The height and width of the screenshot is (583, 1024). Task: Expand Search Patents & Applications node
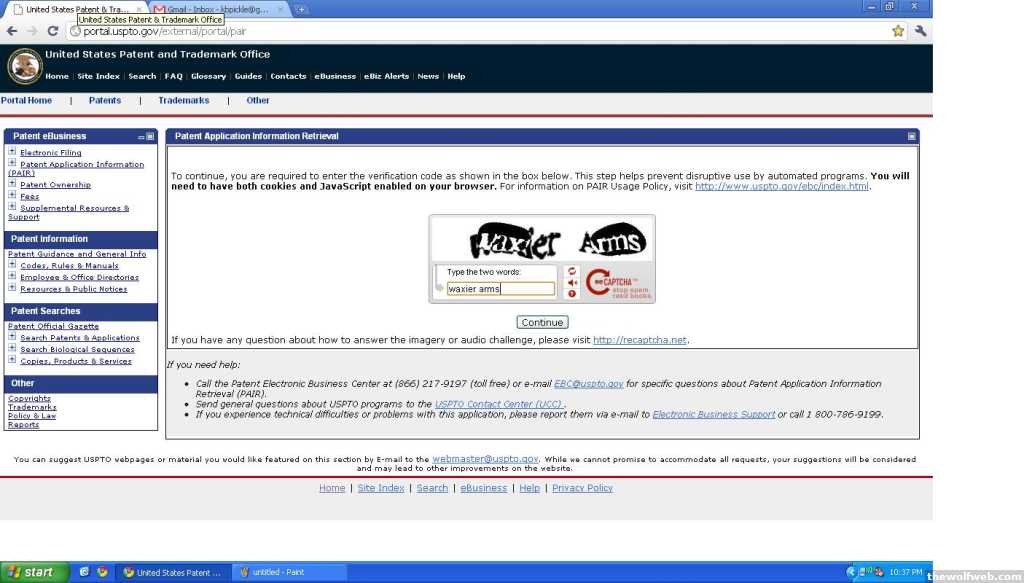click(12, 337)
